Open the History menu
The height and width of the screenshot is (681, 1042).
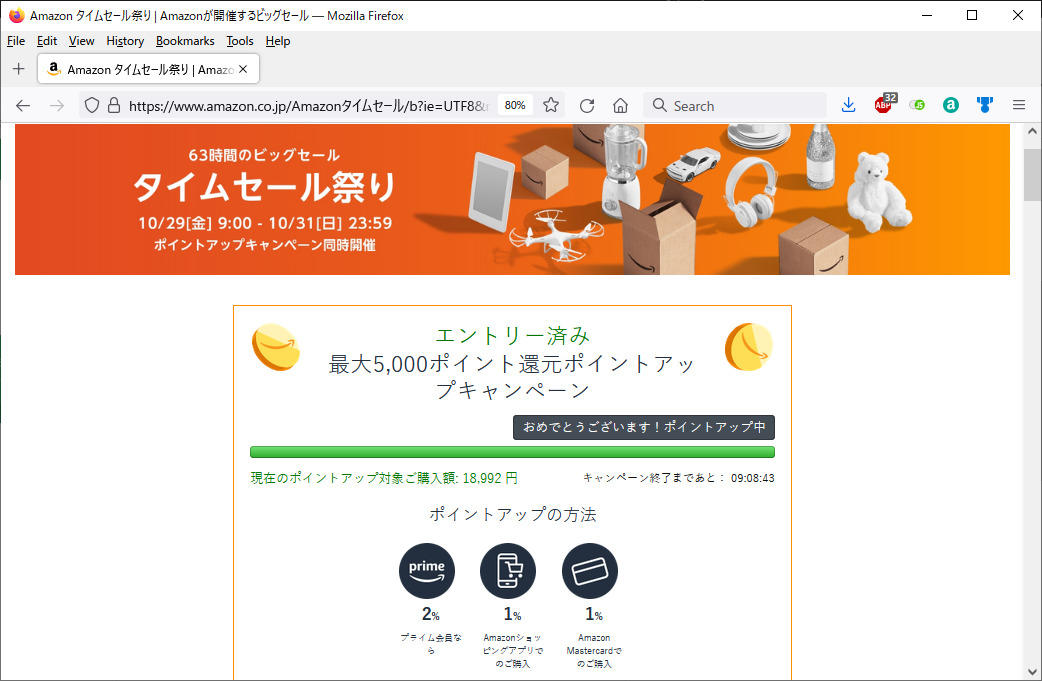(x=125, y=41)
